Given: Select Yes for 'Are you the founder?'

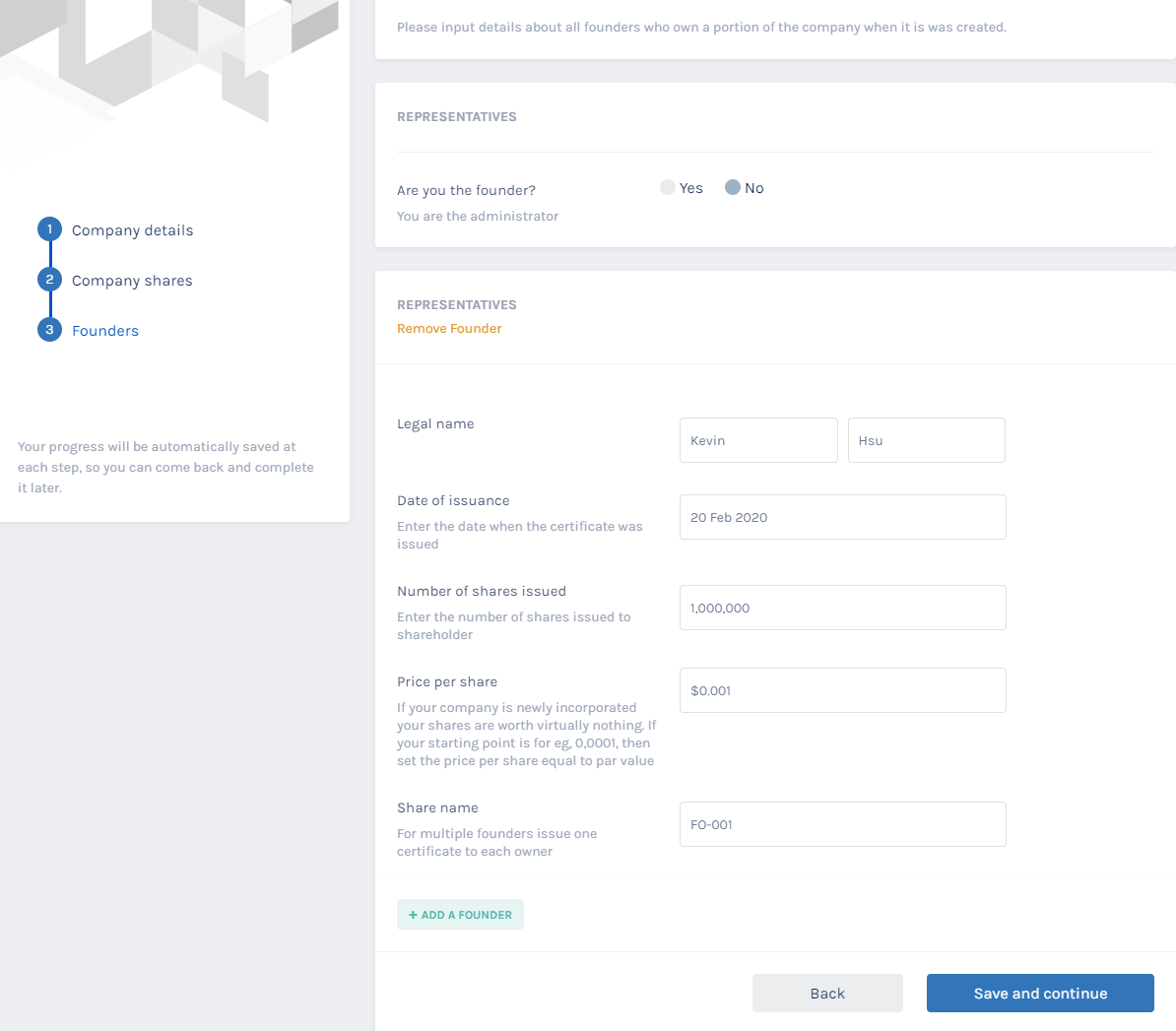Looking at the screenshot, I should pos(668,187).
